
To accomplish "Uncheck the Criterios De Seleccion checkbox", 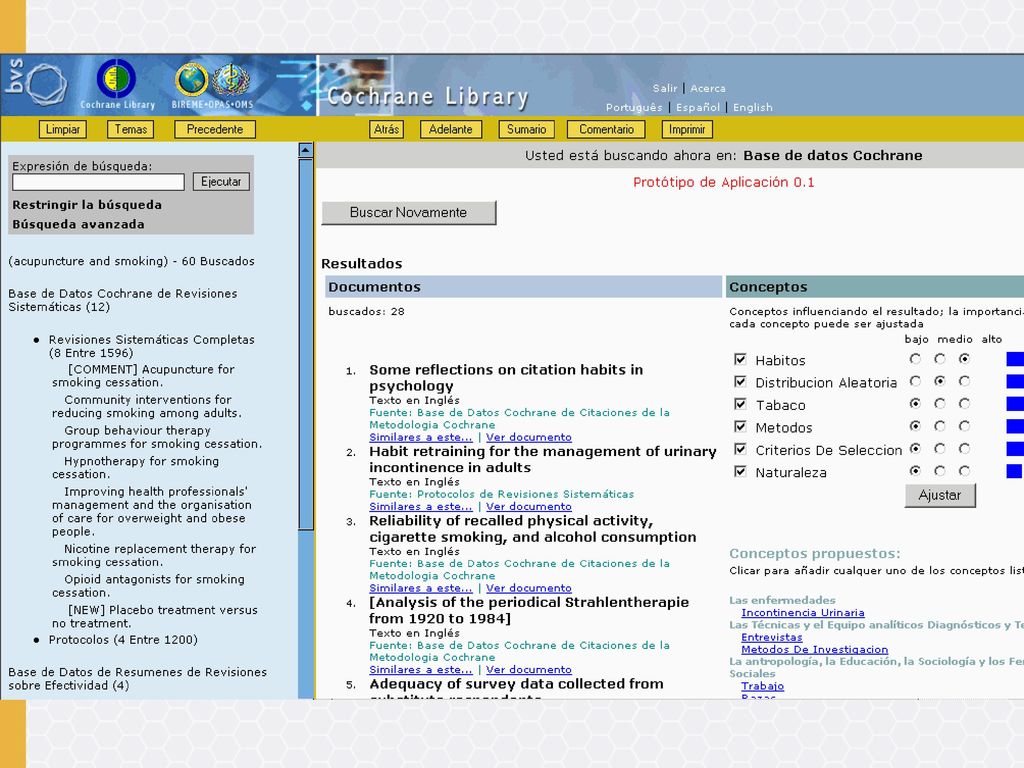I will pyautogui.click(x=740, y=449).
